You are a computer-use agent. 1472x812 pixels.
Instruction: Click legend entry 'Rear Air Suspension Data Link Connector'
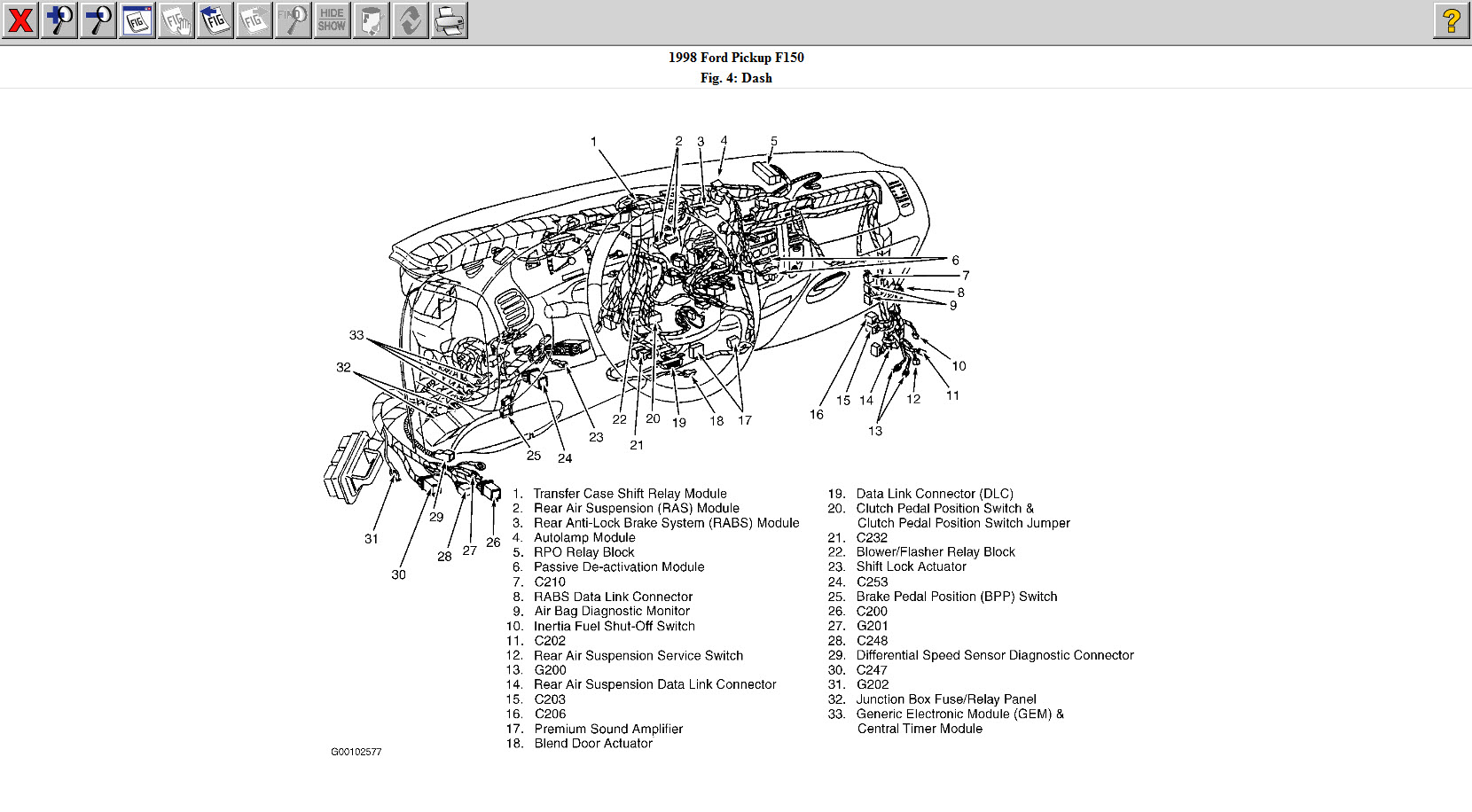pos(655,684)
